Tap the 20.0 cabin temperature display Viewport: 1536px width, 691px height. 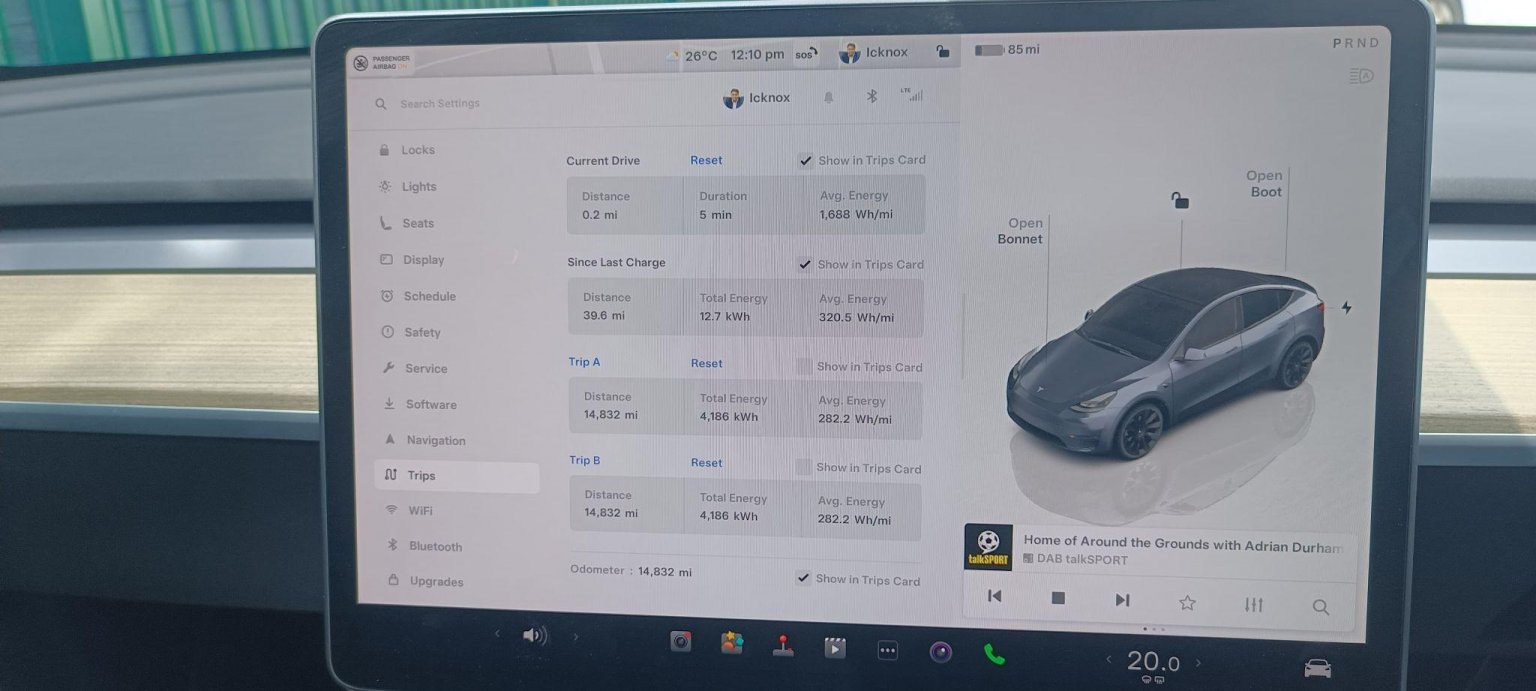[1153, 662]
